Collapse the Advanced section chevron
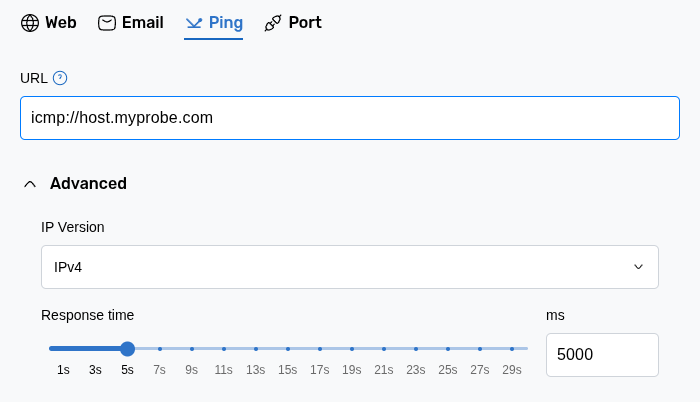The width and height of the screenshot is (700, 402). (30, 184)
